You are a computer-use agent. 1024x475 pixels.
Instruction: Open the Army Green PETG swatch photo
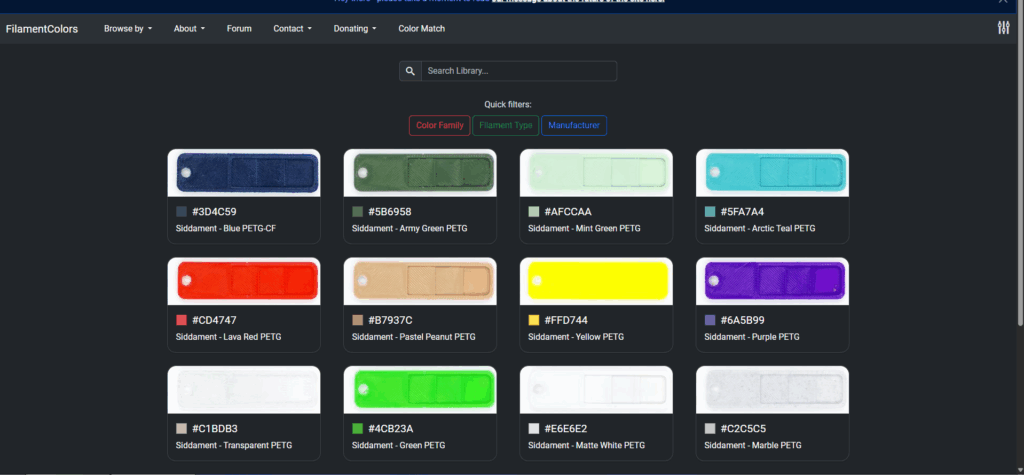[x=420, y=173]
